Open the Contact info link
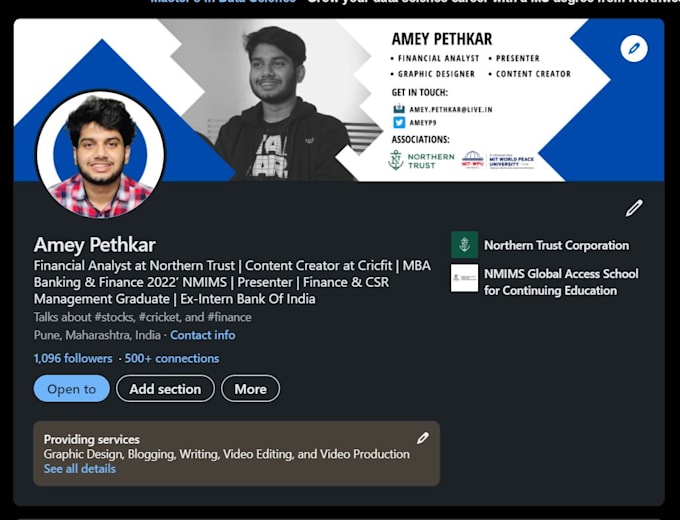Screen dimensions: 680x520 [x=203, y=335]
